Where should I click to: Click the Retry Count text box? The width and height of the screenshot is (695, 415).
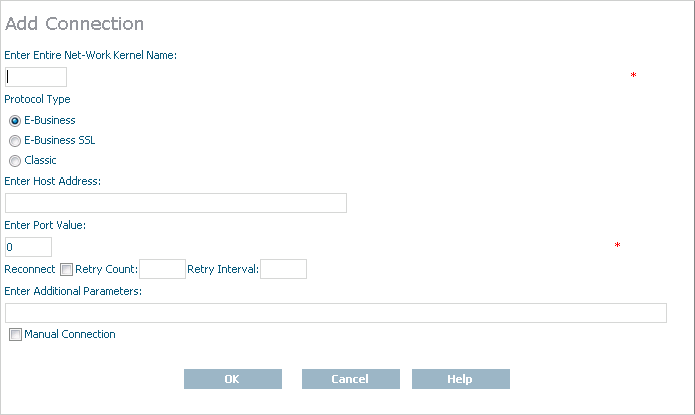tap(162, 269)
